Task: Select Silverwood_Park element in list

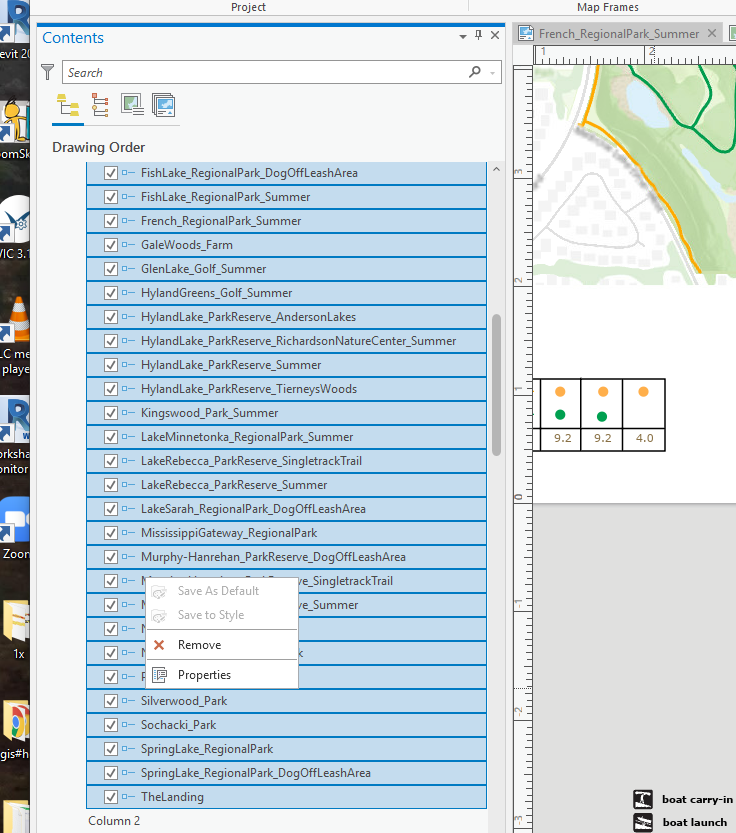Action: (x=184, y=701)
